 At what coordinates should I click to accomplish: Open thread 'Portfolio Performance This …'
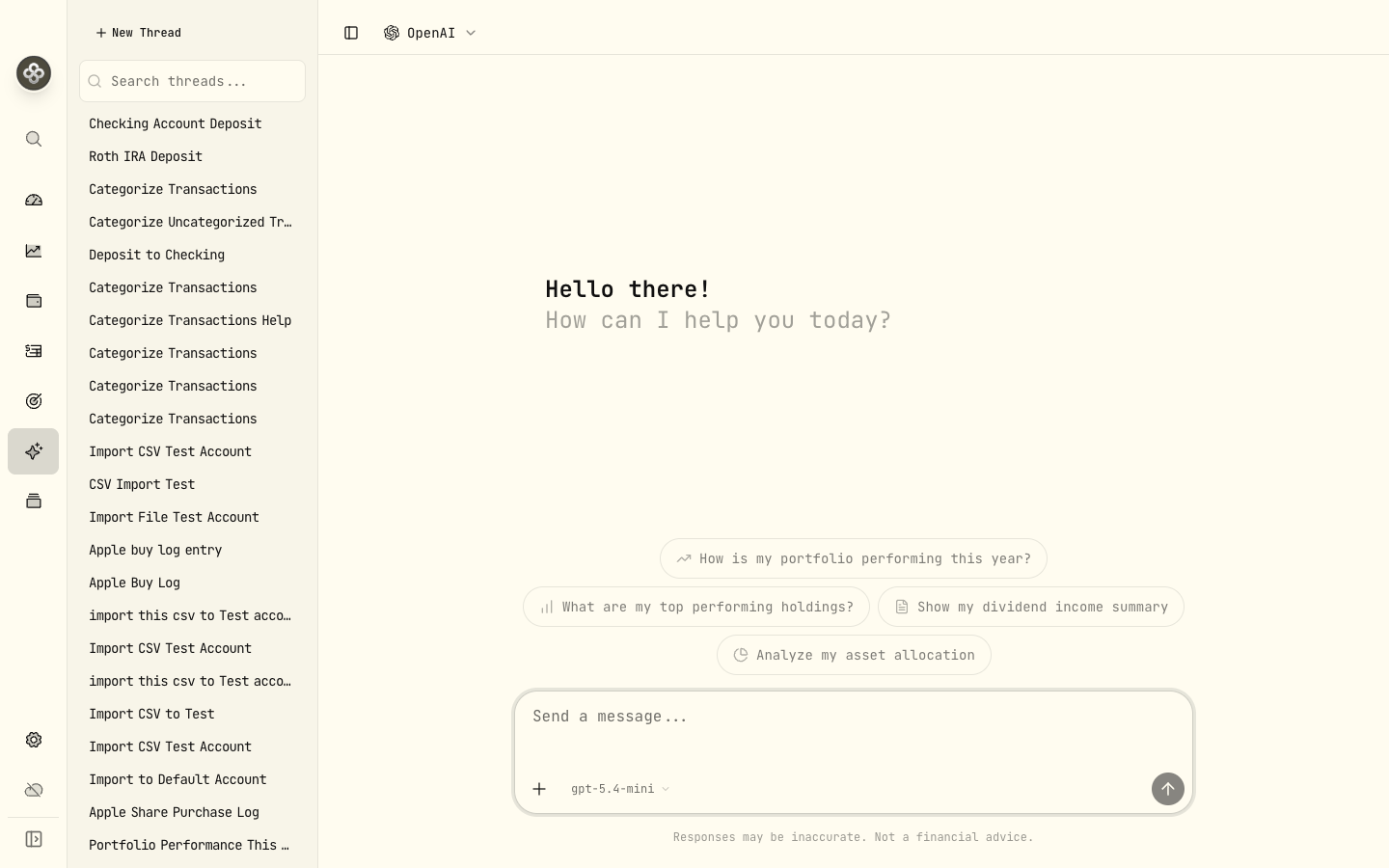click(192, 845)
